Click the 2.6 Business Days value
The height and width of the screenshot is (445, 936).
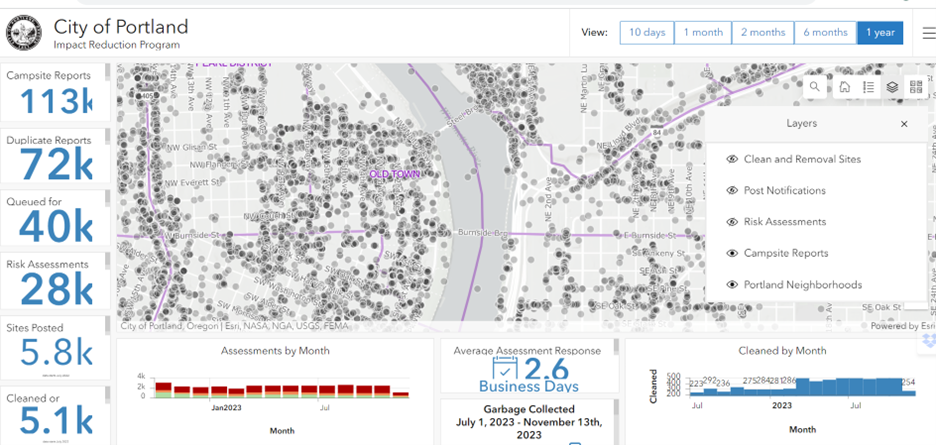[549, 369]
